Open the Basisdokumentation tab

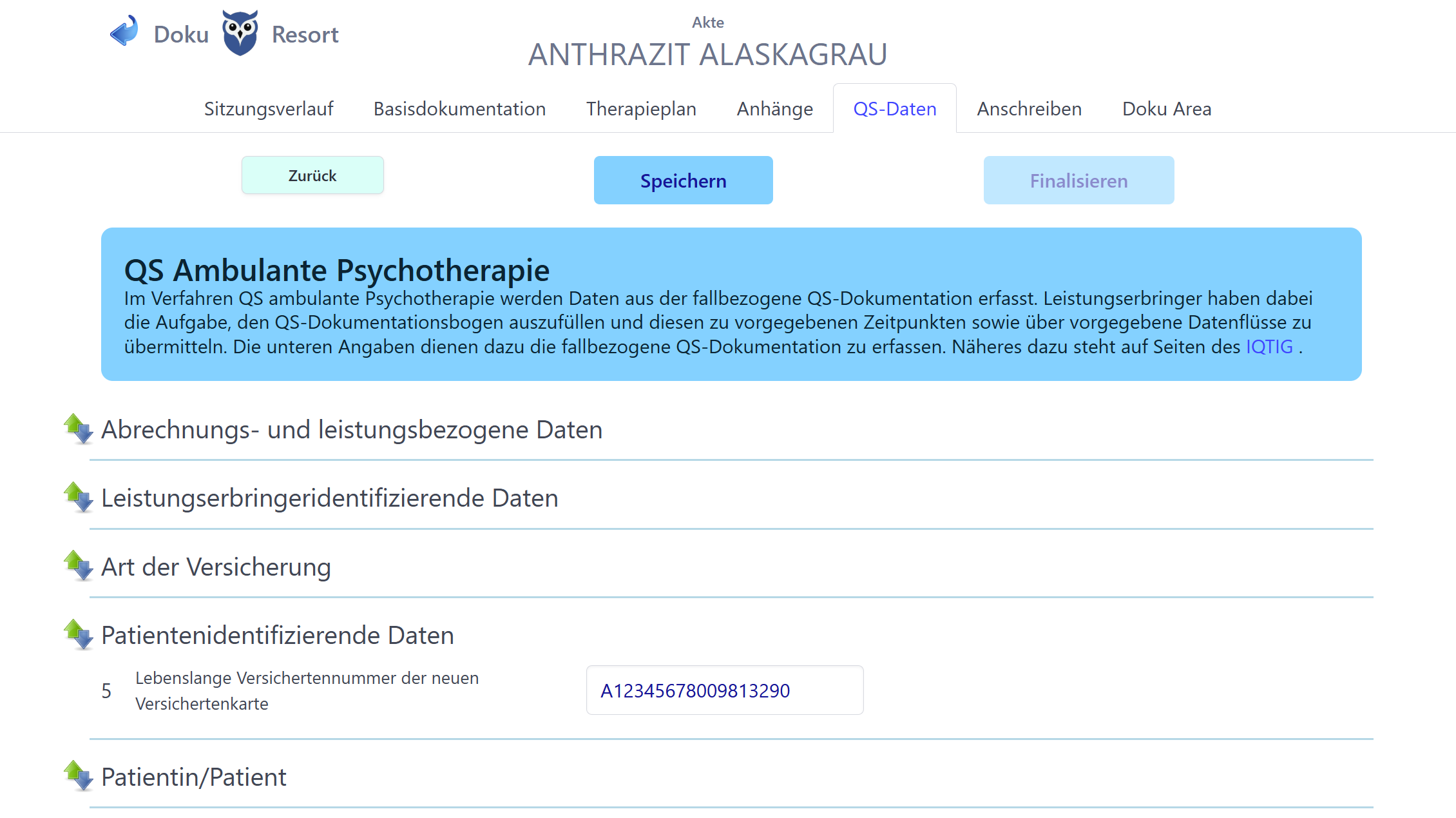(x=459, y=108)
